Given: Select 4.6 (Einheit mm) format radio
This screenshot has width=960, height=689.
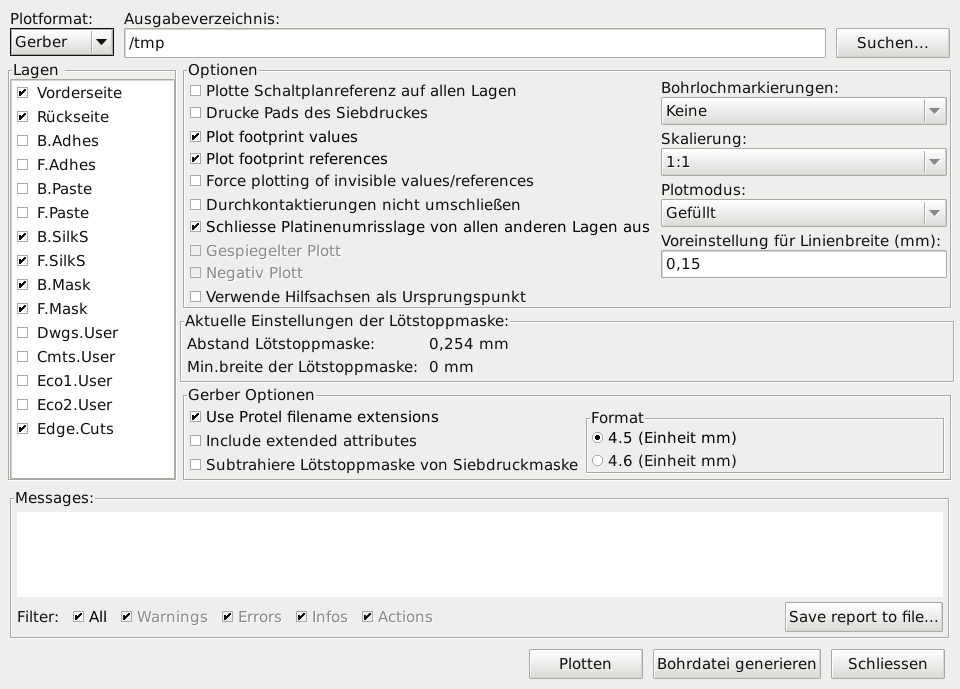Looking at the screenshot, I should pyautogui.click(x=598, y=461).
